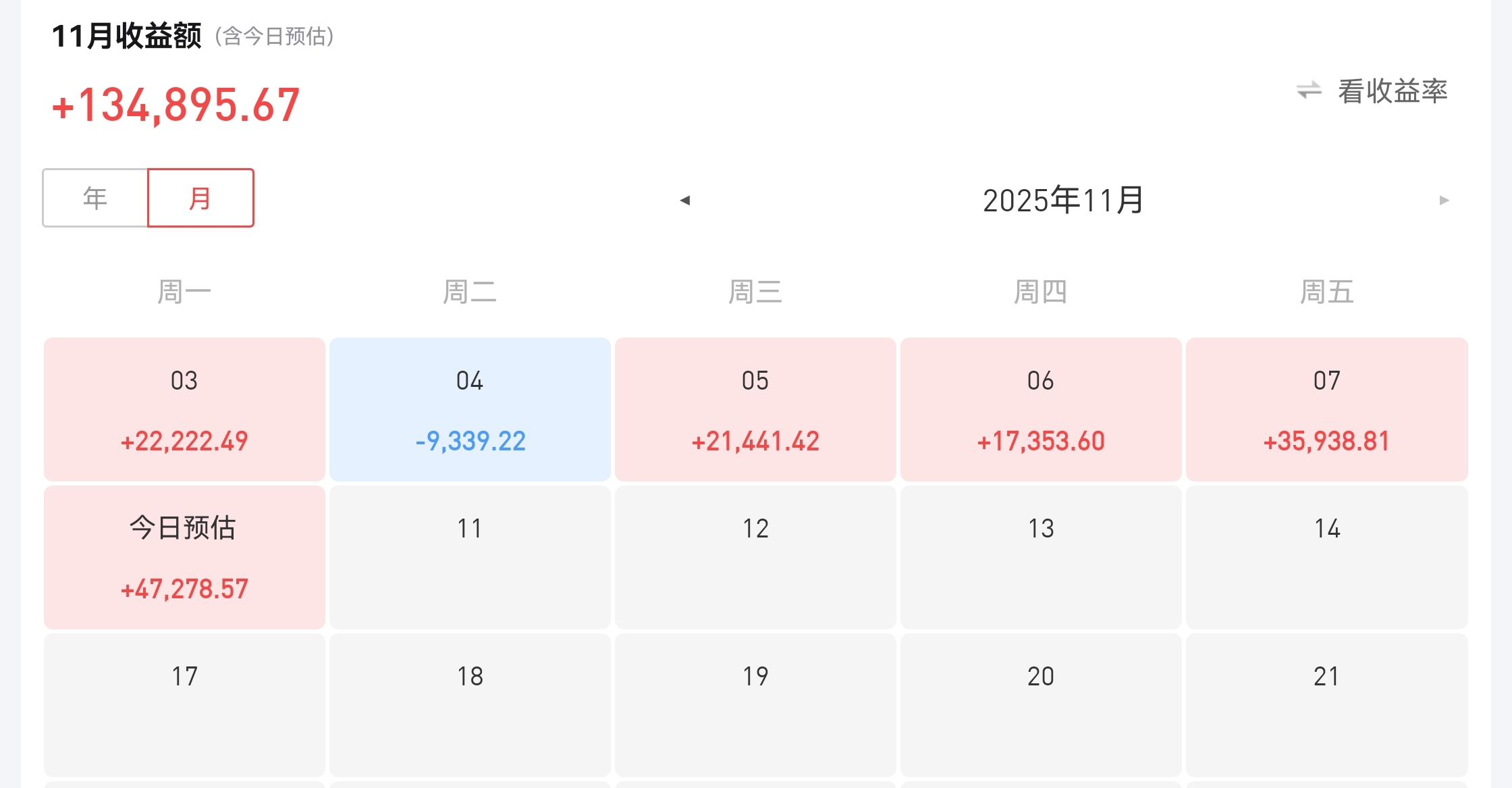Go to previous month with left arrow
Screen dimensions: 1512x788
(685, 200)
